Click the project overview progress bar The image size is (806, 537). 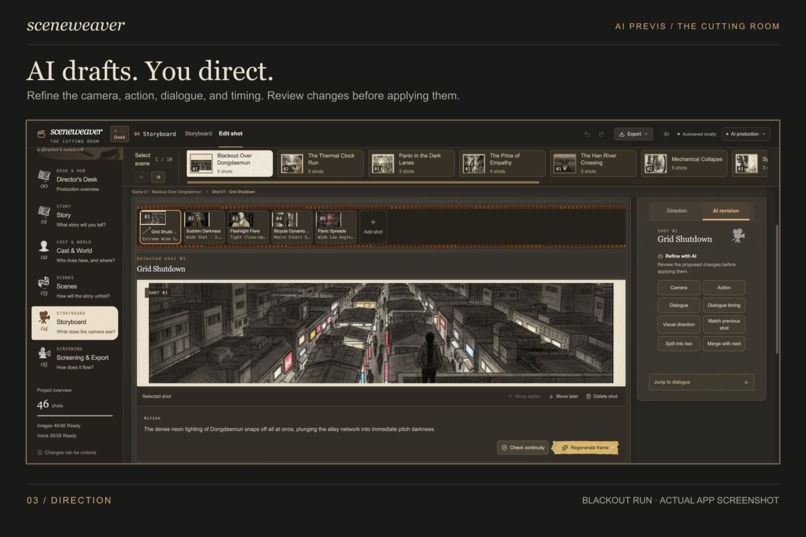point(75,415)
